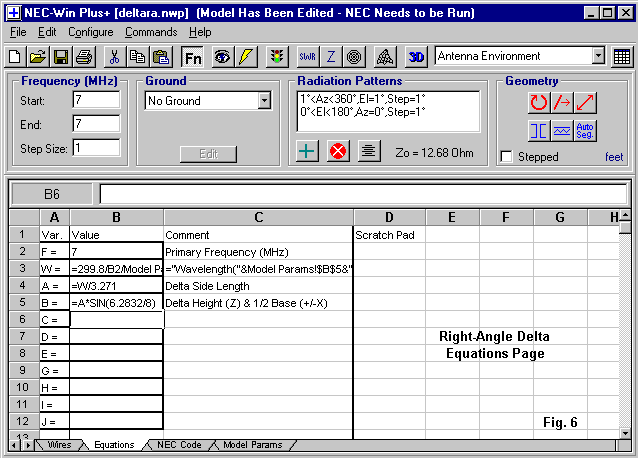Click the Auto Seg. geometry button
This screenshot has width=638, height=458.
click(x=586, y=130)
